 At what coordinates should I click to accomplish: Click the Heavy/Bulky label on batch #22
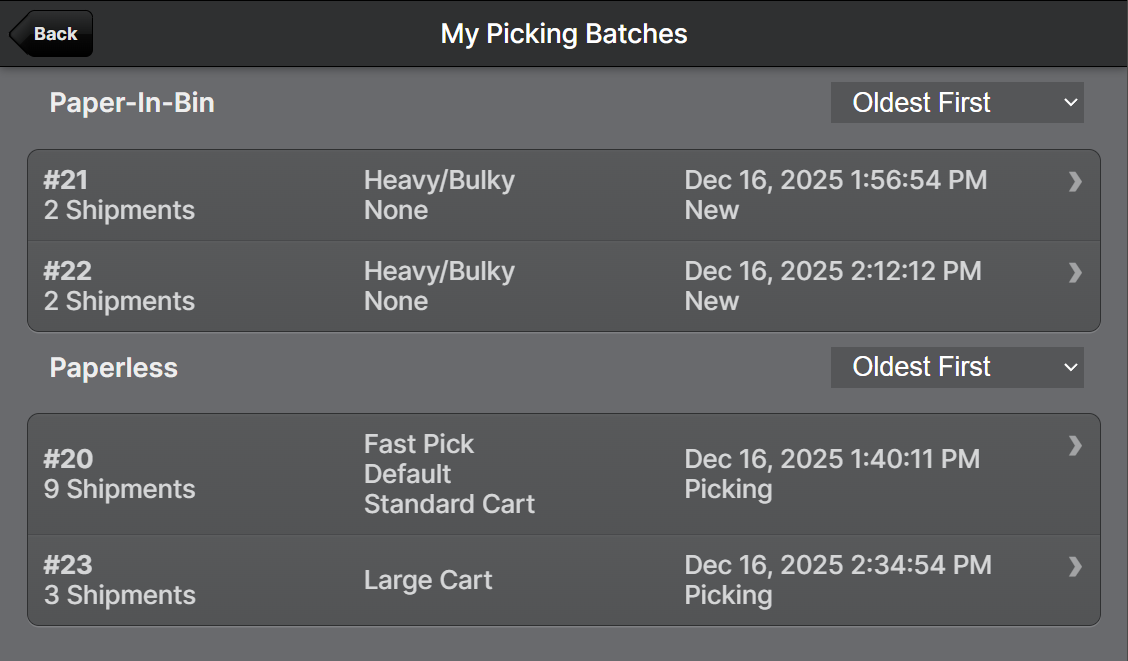pos(439,272)
